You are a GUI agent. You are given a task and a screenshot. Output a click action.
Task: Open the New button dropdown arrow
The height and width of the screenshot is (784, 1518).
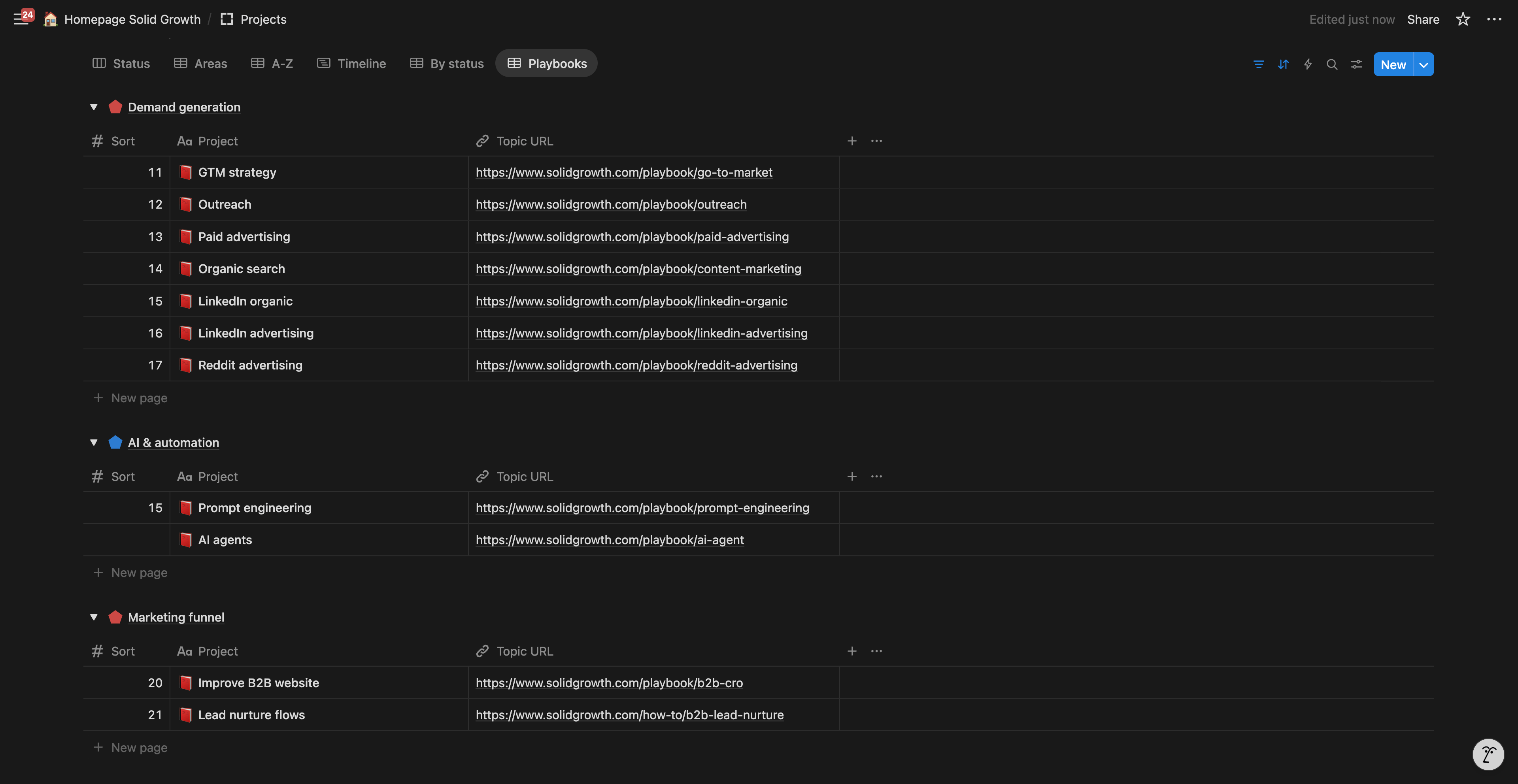1424,65
